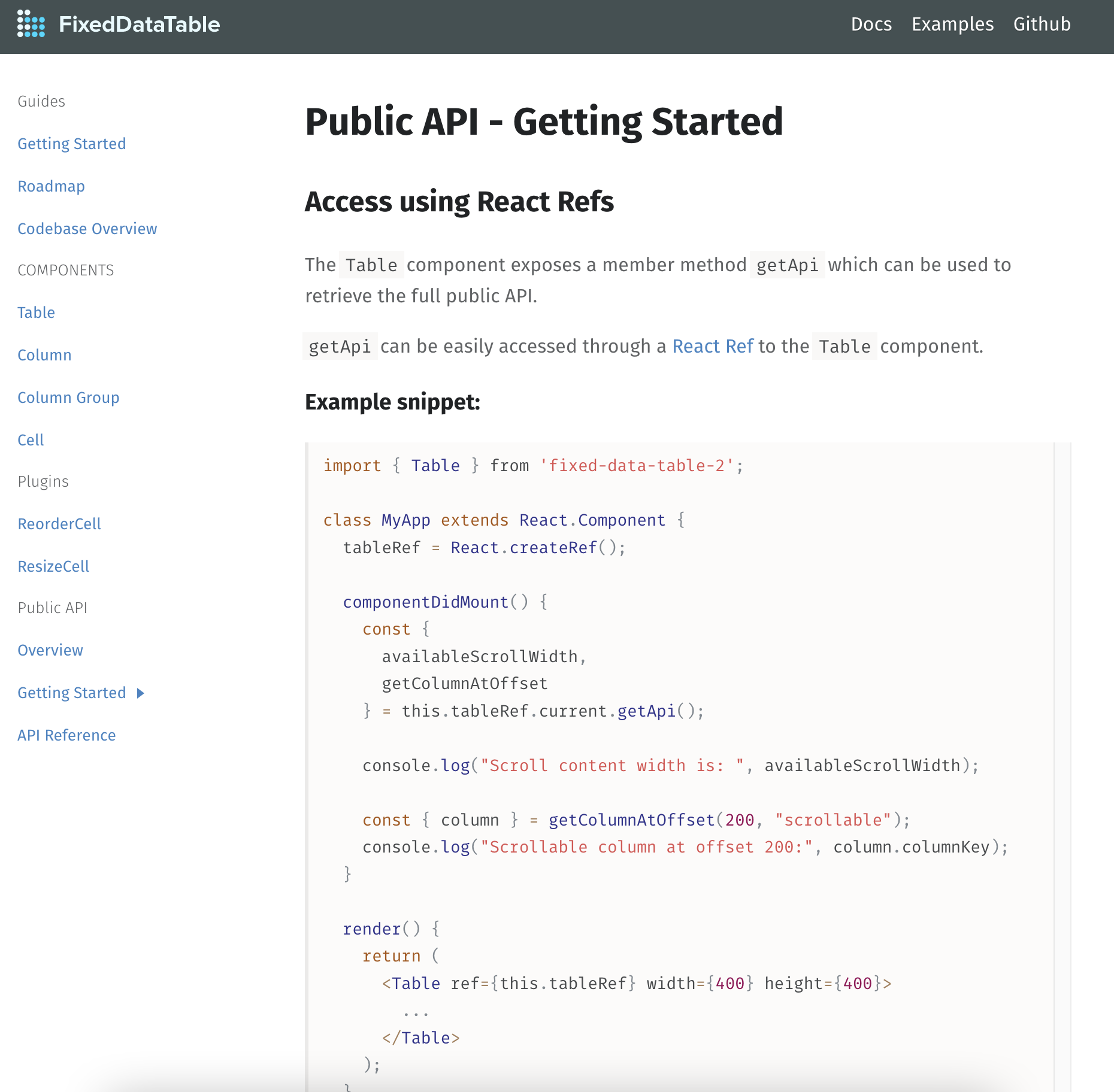Viewport: 1114px width, 1092px height.
Task: Click the Guides section heading
Action: tap(42, 101)
